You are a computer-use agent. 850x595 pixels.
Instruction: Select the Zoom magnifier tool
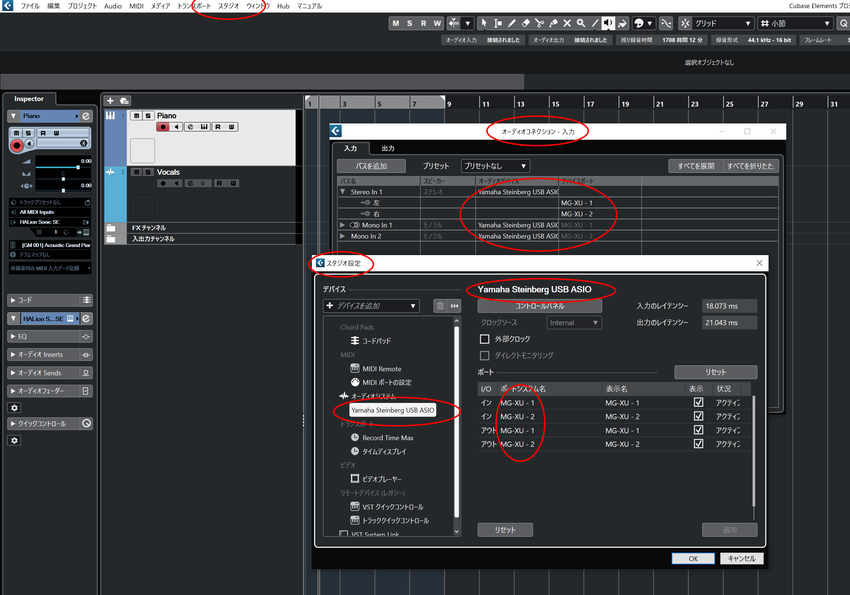581,23
